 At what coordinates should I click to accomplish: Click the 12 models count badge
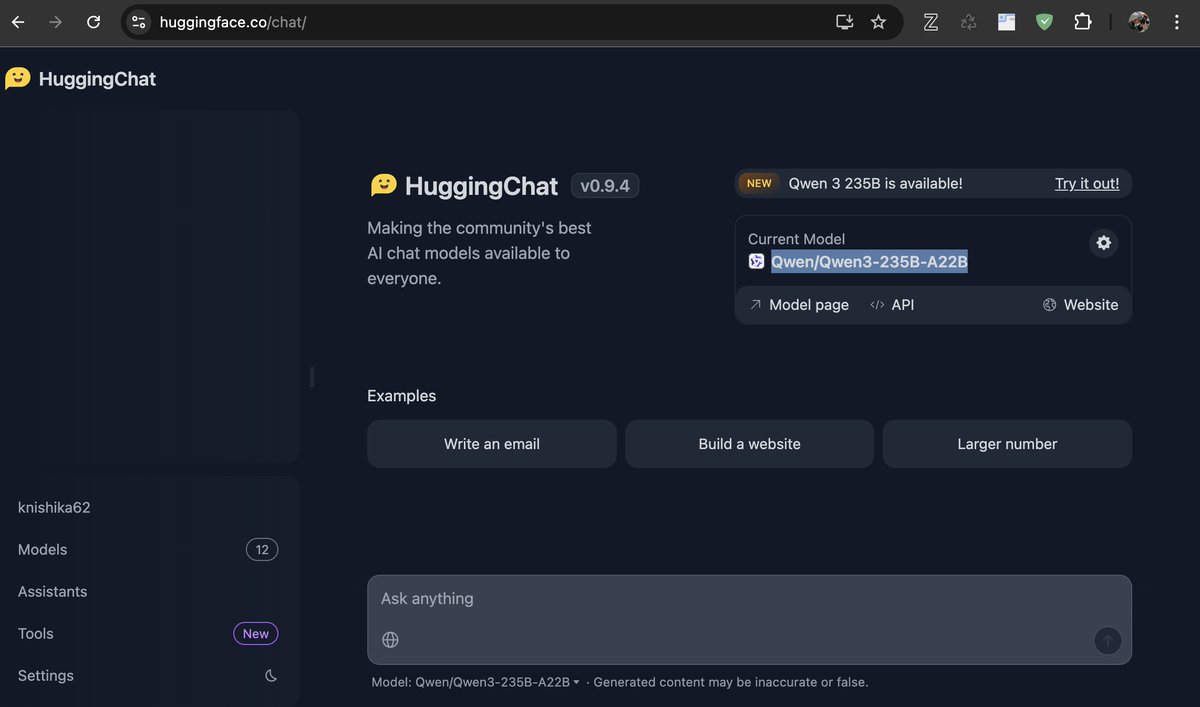(262, 550)
